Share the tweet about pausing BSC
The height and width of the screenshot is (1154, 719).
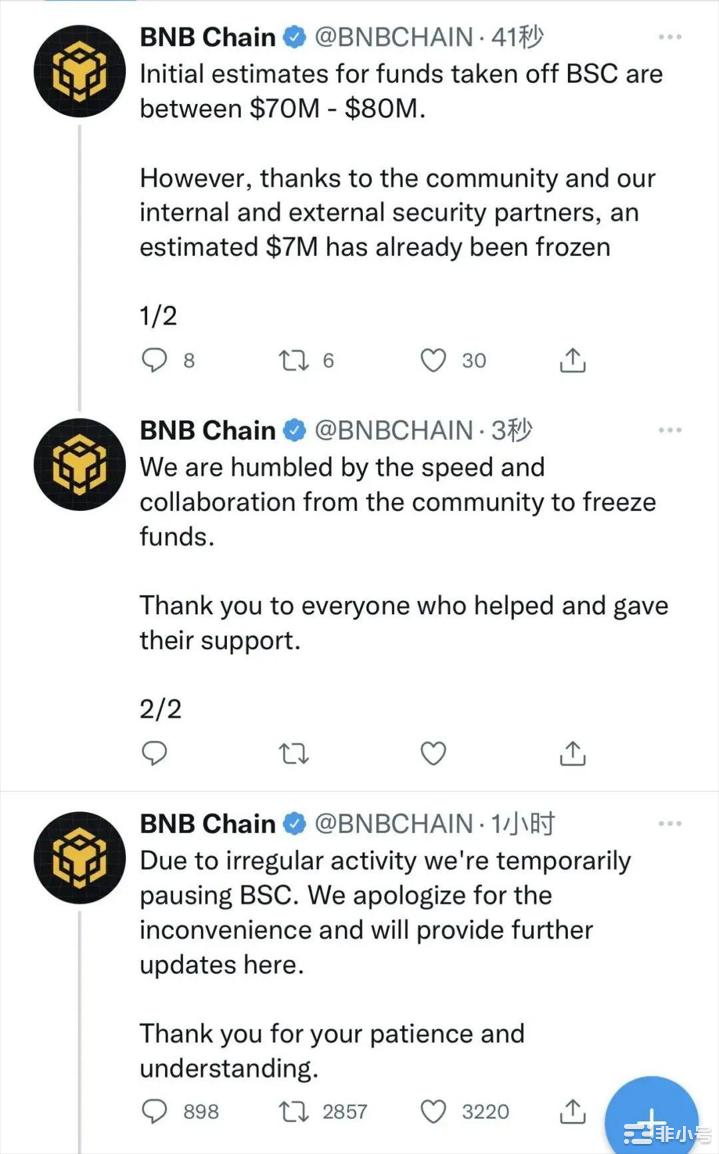point(572,1111)
